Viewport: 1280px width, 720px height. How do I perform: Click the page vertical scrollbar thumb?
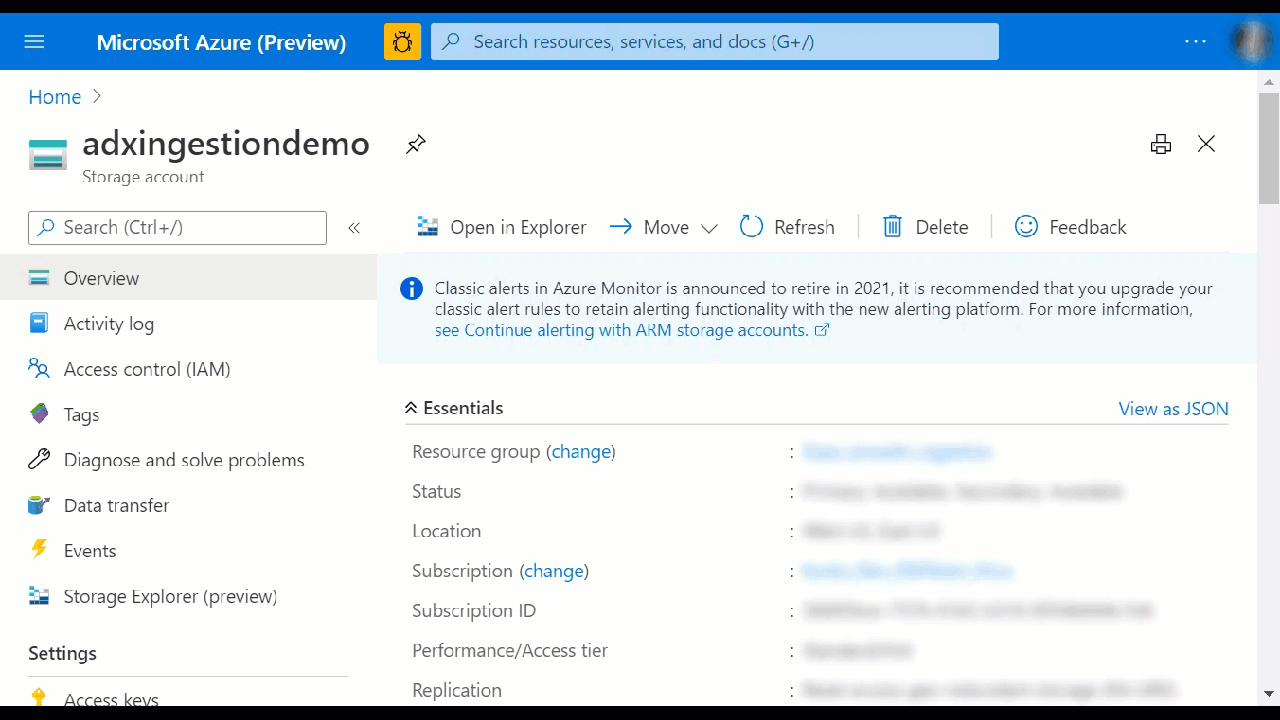[x=1268, y=147]
